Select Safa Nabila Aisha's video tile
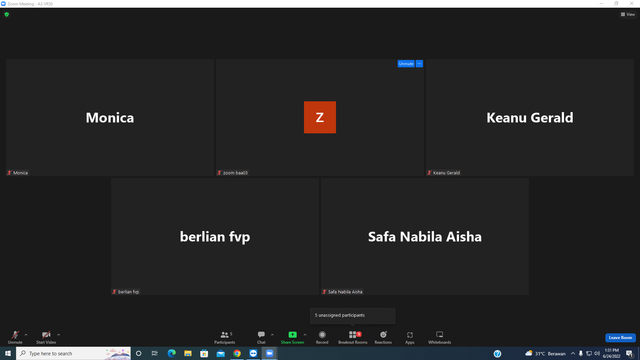 [x=425, y=236]
